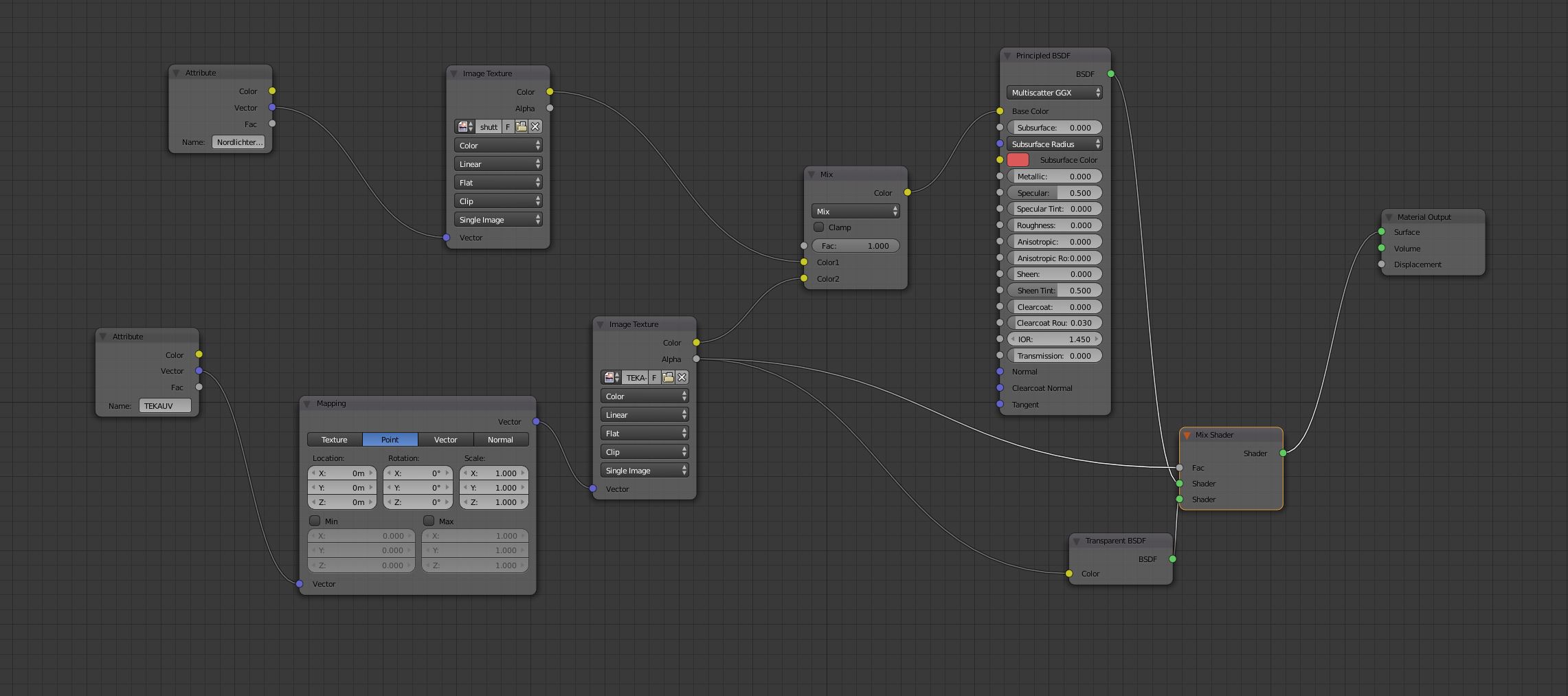Toggle fake user F for TEKA- image
The image size is (1568, 696).
point(654,377)
